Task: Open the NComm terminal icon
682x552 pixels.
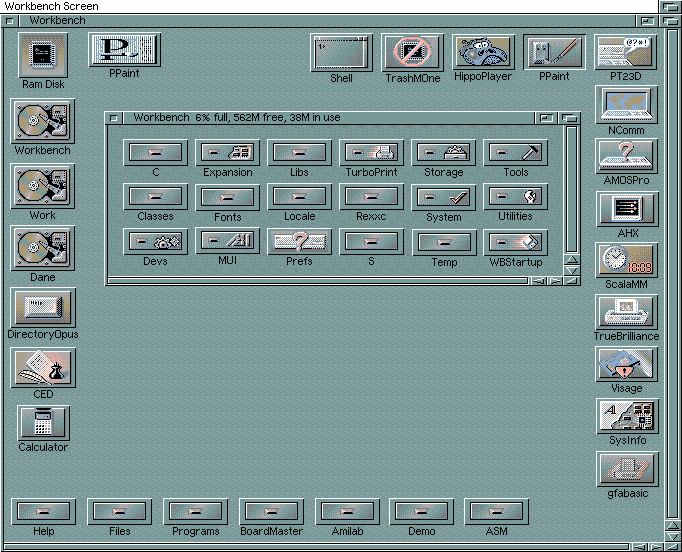Action: pos(626,104)
